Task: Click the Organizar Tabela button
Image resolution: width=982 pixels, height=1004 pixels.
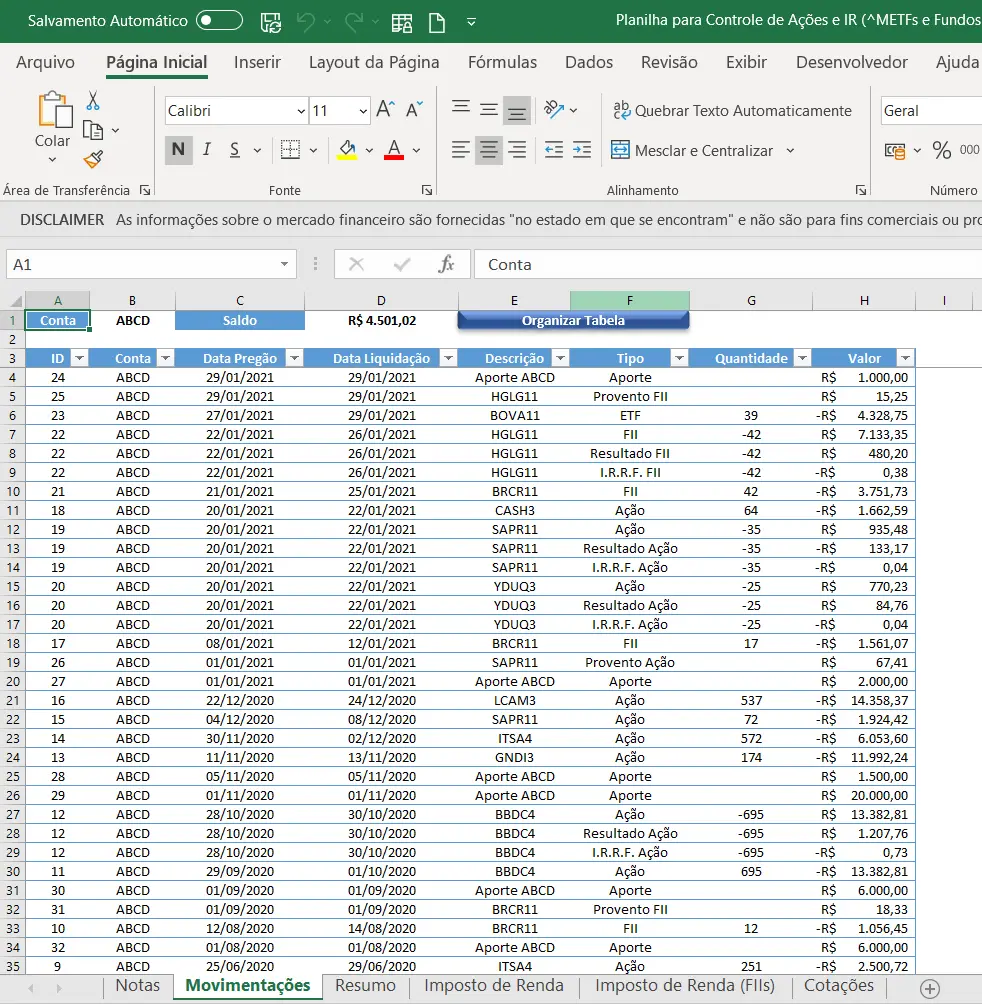Action: tap(574, 321)
